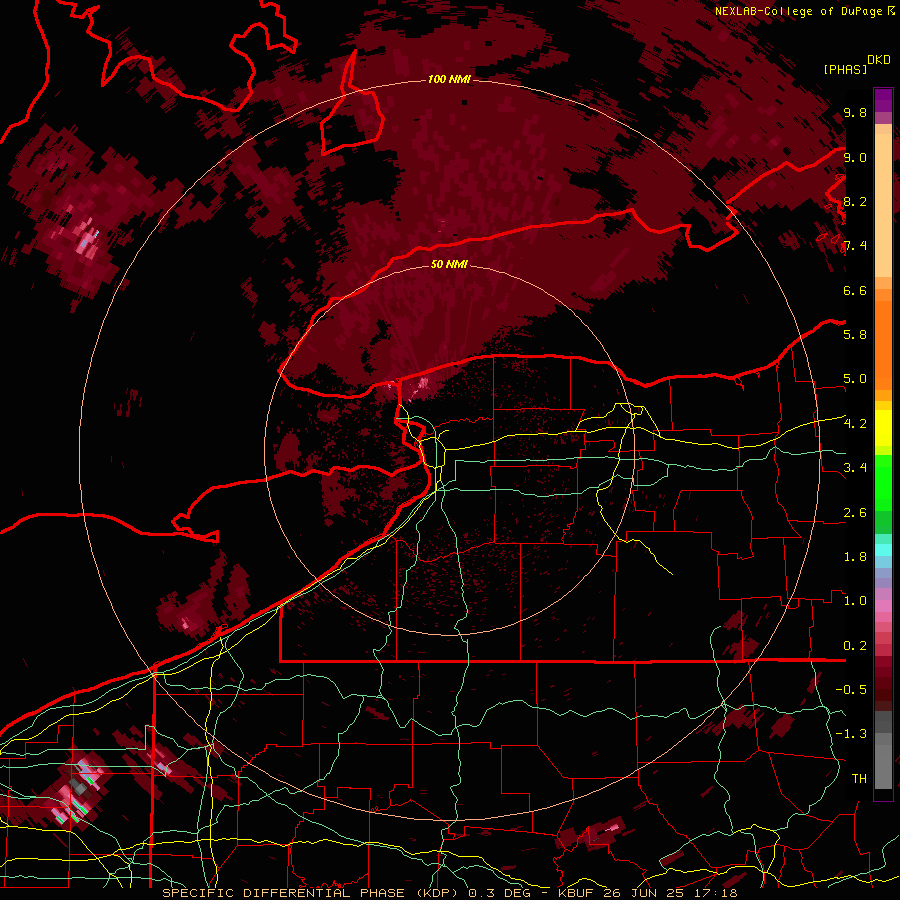
Task: Click the 3.4 legend value
Action: coord(855,468)
